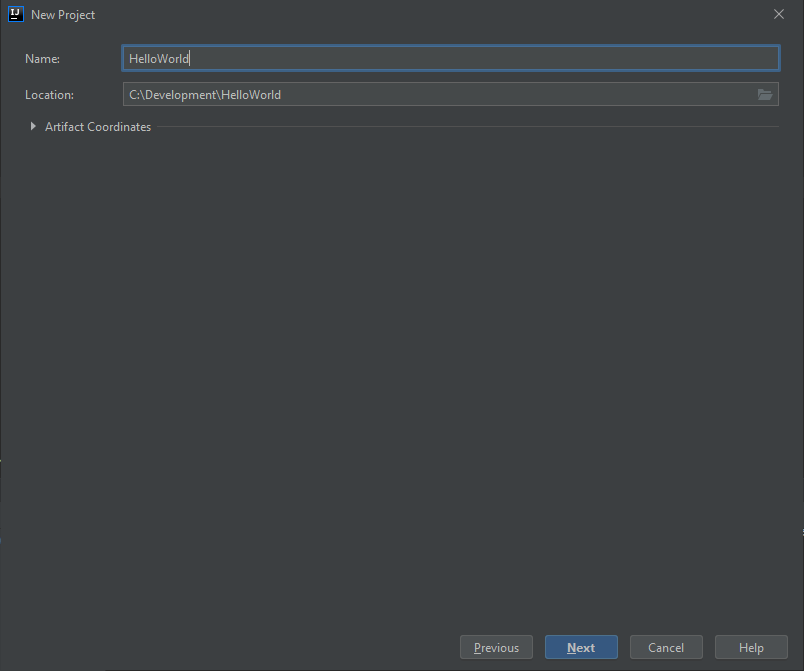804x671 pixels.
Task: Click the HelloWorld text in the Name field
Action: 159,58
